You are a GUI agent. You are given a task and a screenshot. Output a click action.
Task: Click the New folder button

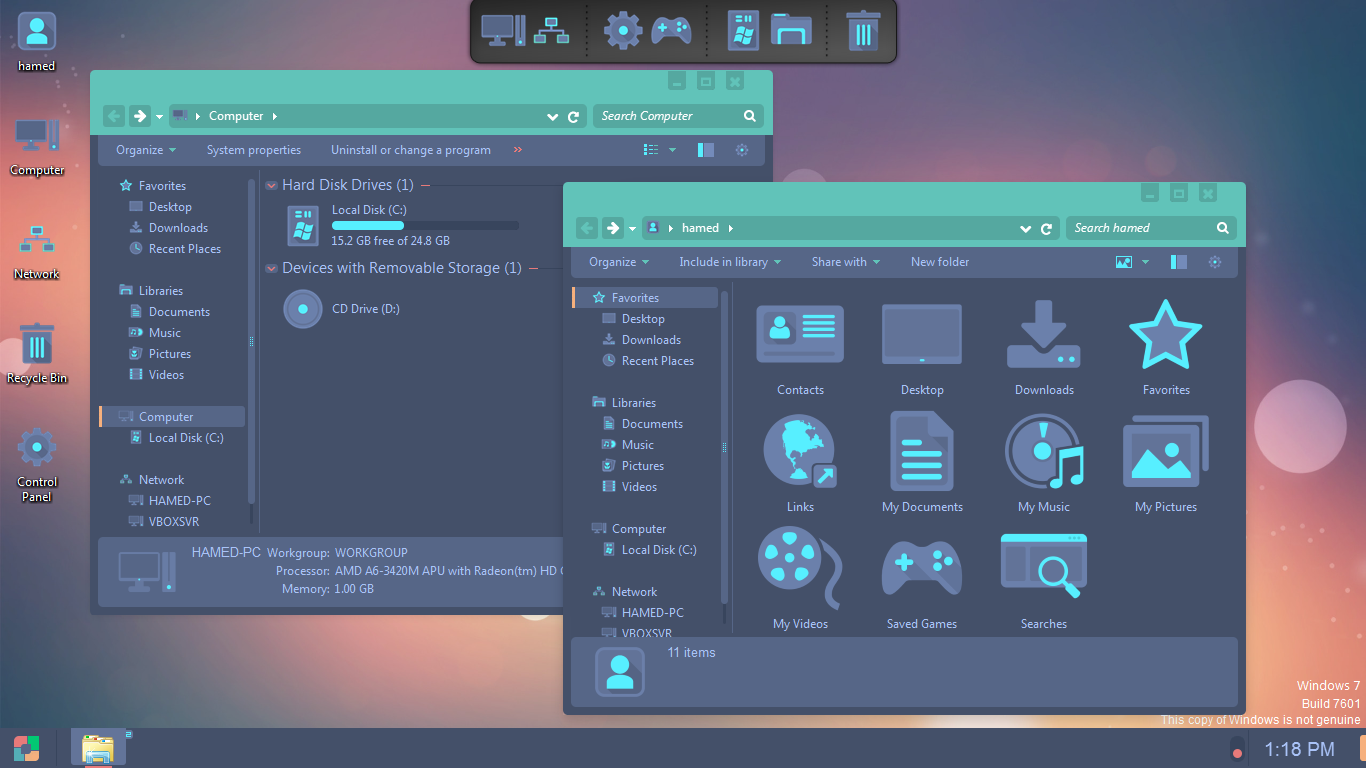pos(939,262)
